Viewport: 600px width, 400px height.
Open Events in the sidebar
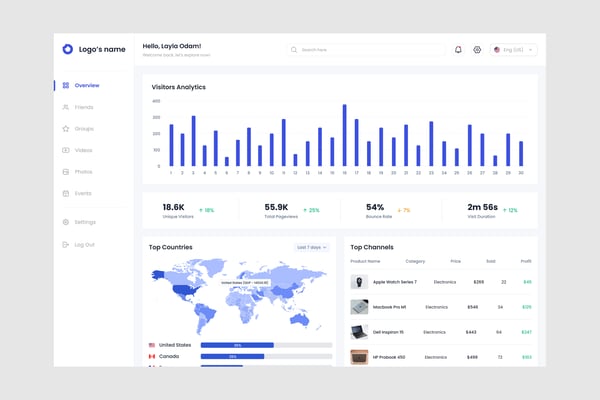tap(77, 193)
